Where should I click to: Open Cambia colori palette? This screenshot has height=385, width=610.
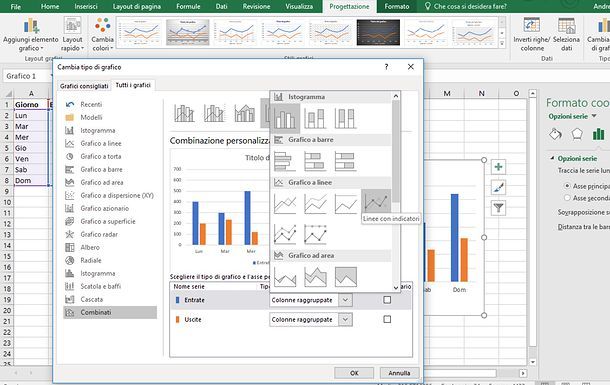click(103, 35)
